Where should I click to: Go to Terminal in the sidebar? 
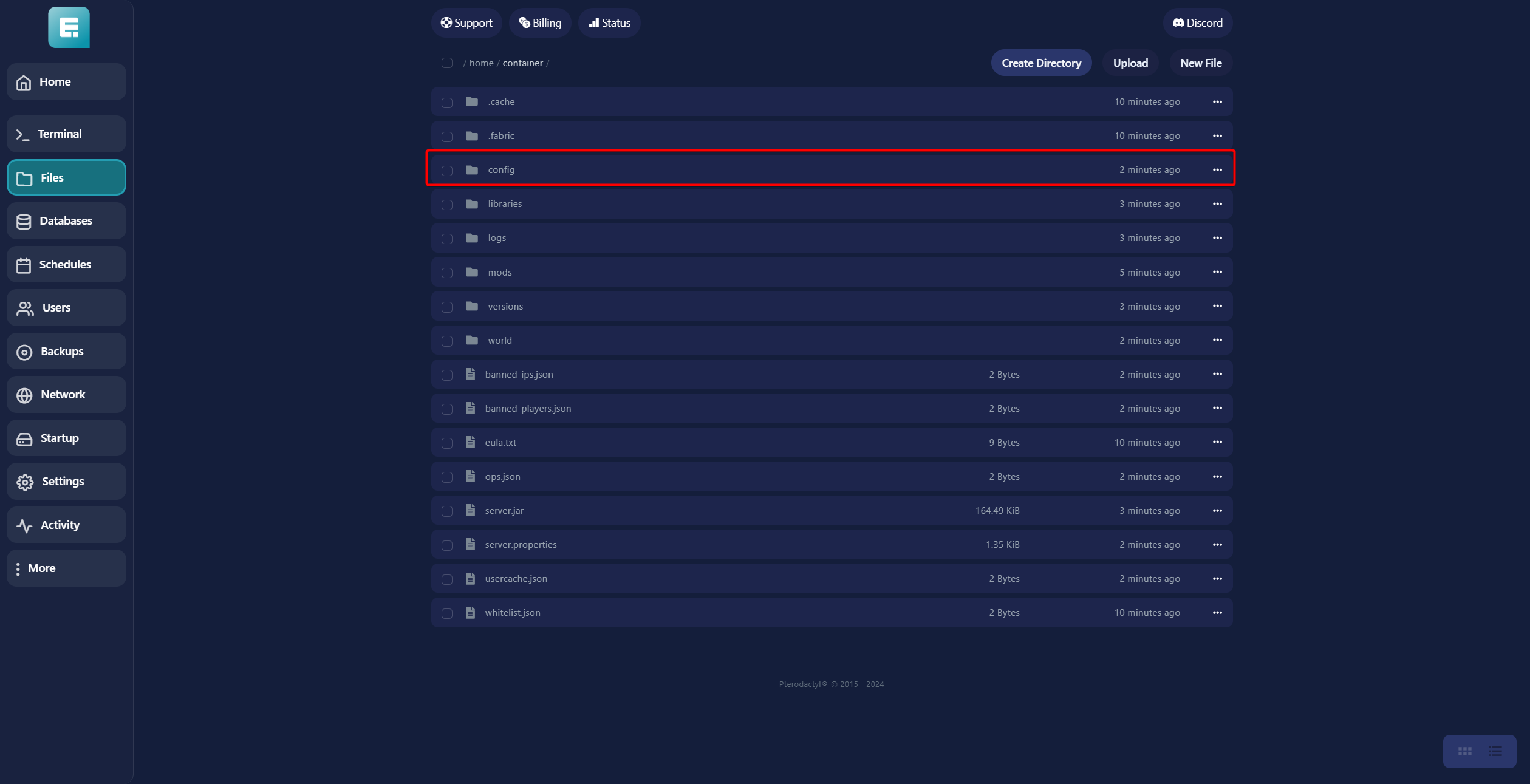coord(66,134)
